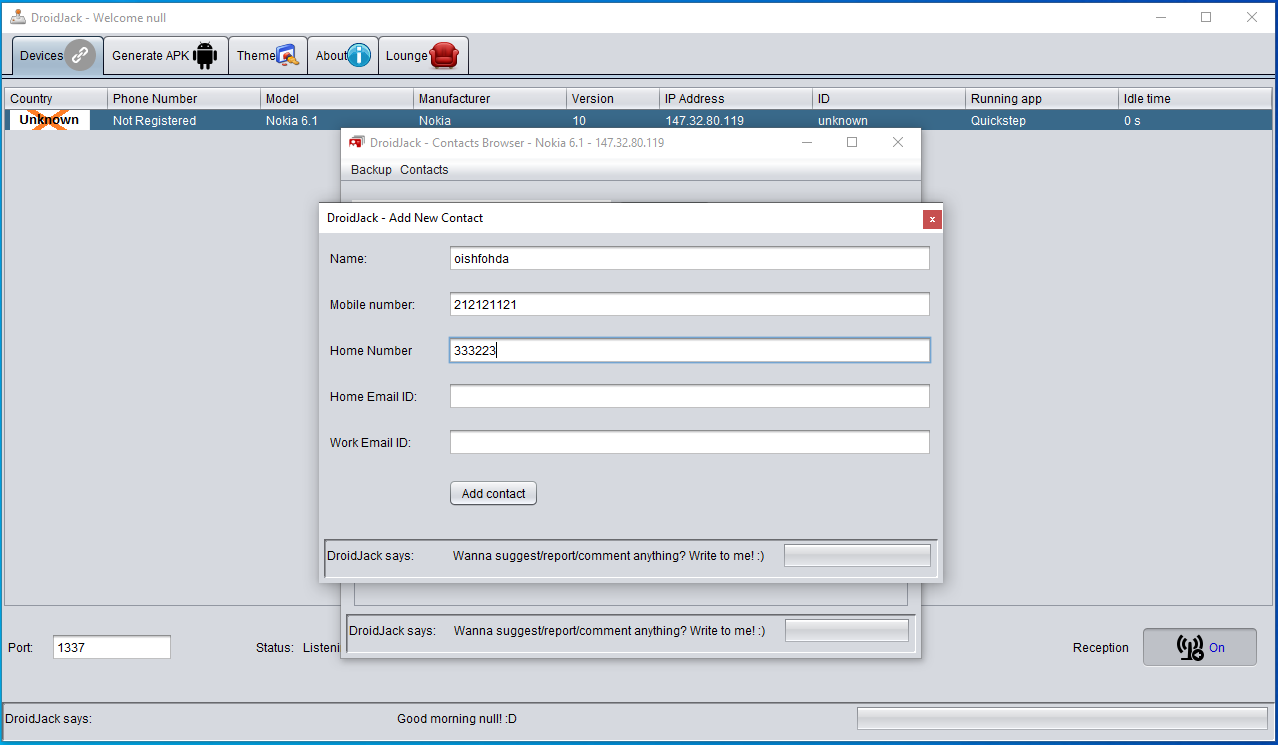
Task: Maximize the main DroidJack window
Action: coord(1206,17)
